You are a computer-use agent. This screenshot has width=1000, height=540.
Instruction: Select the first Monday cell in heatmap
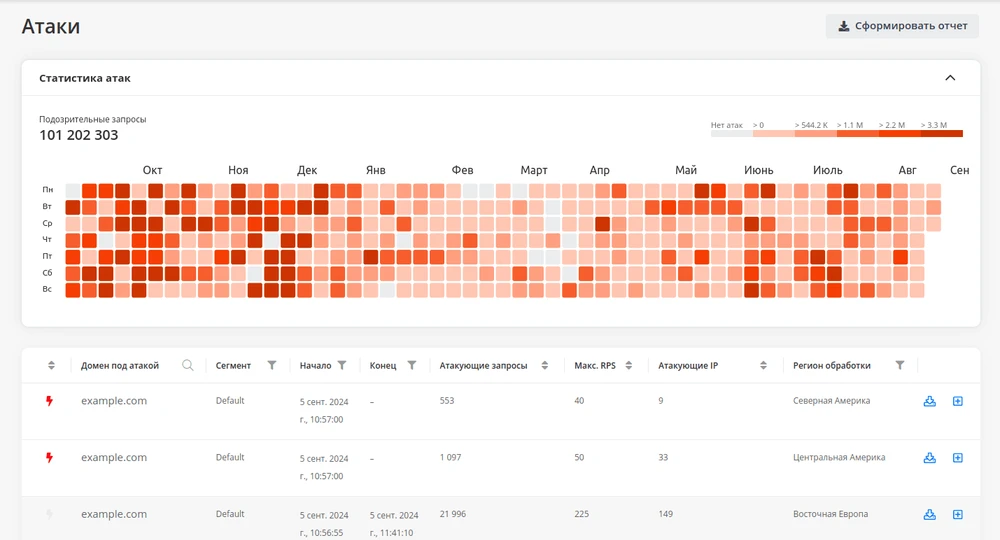tap(73, 190)
